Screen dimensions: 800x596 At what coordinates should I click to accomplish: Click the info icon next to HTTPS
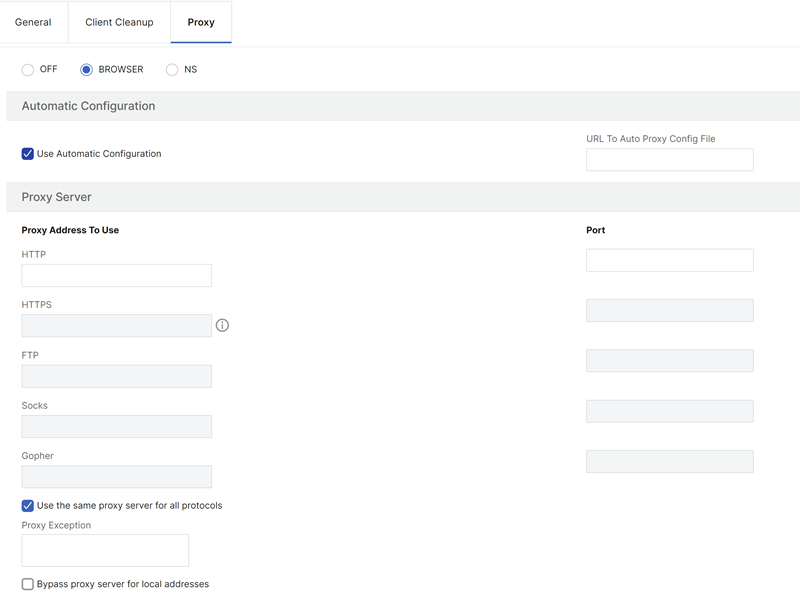[222, 325]
